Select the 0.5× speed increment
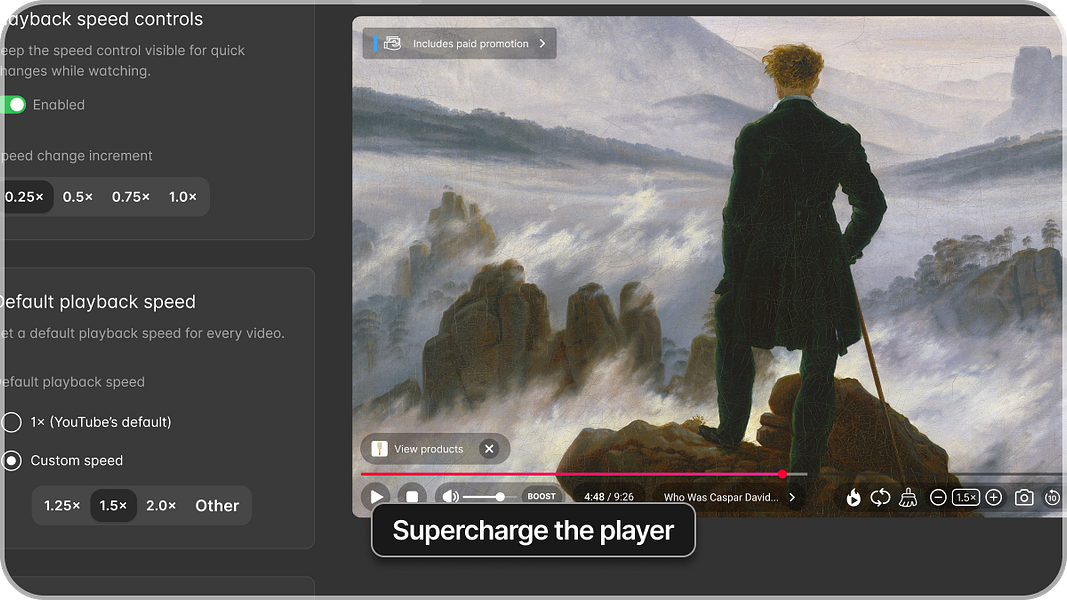The height and width of the screenshot is (600, 1067). pos(78,197)
